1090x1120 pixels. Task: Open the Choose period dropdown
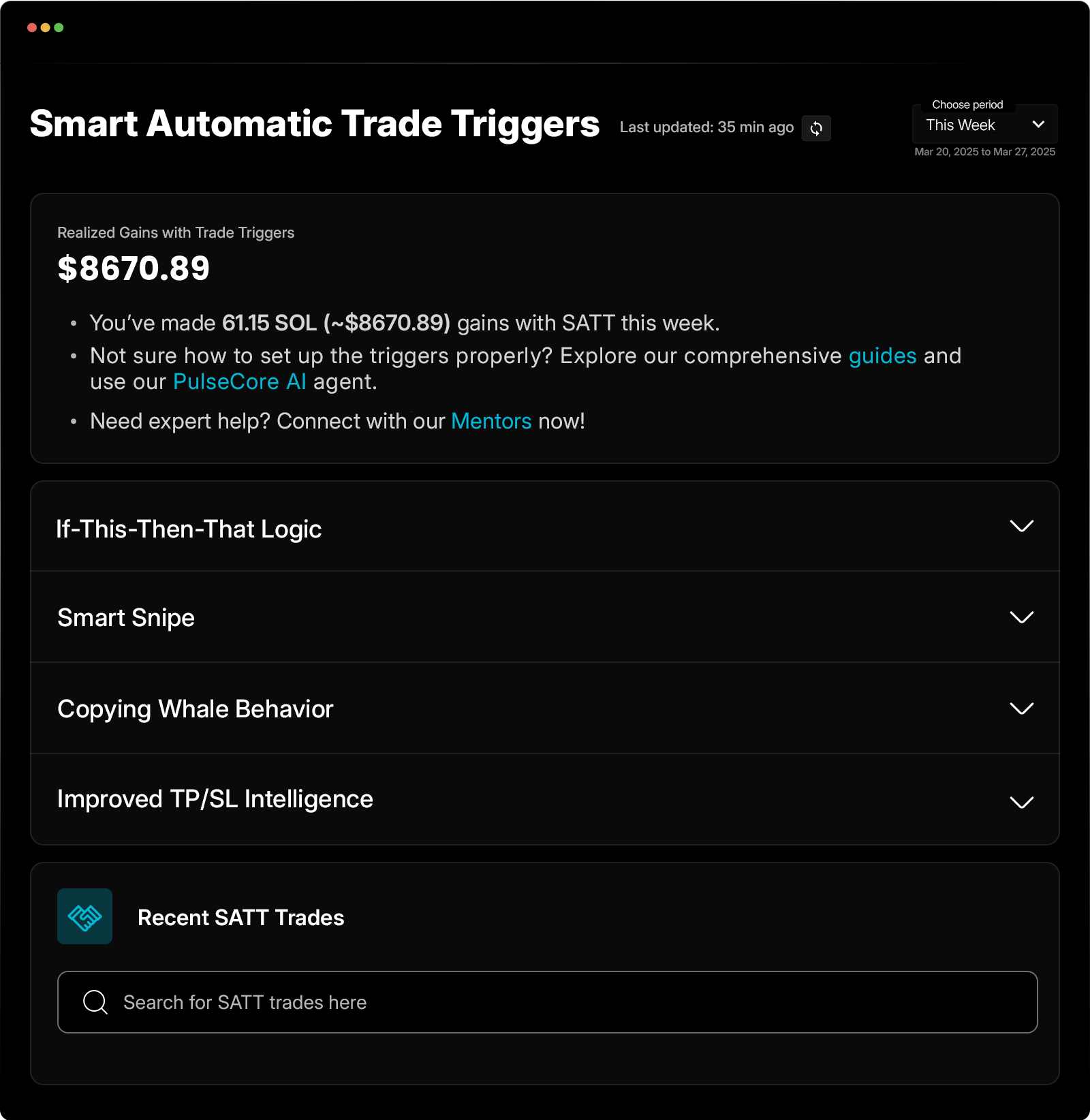(984, 125)
